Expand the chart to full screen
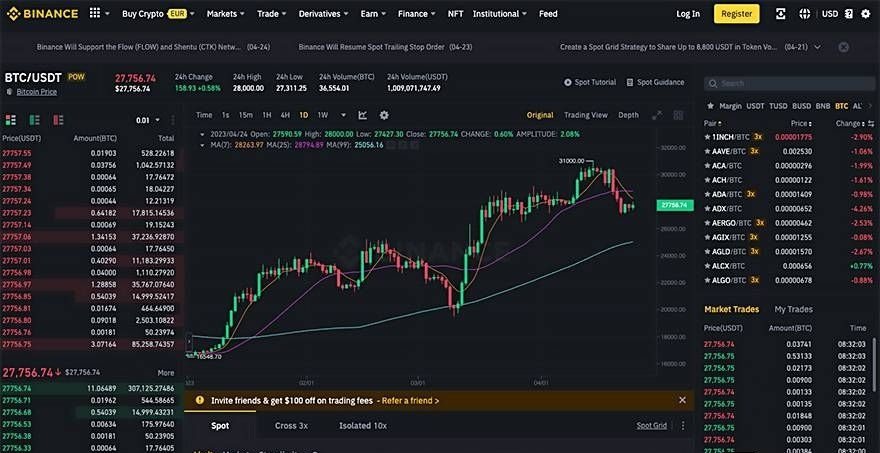Viewport: 880px width, 453px height. point(657,115)
